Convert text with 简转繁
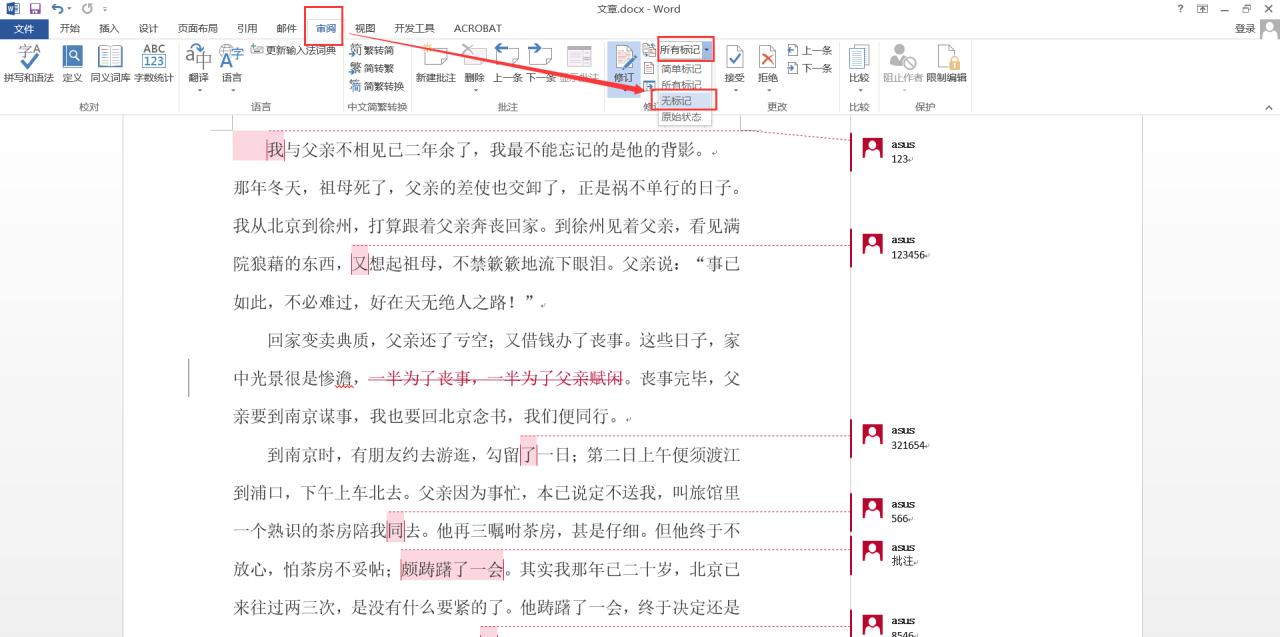1280x637 pixels. click(x=371, y=68)
